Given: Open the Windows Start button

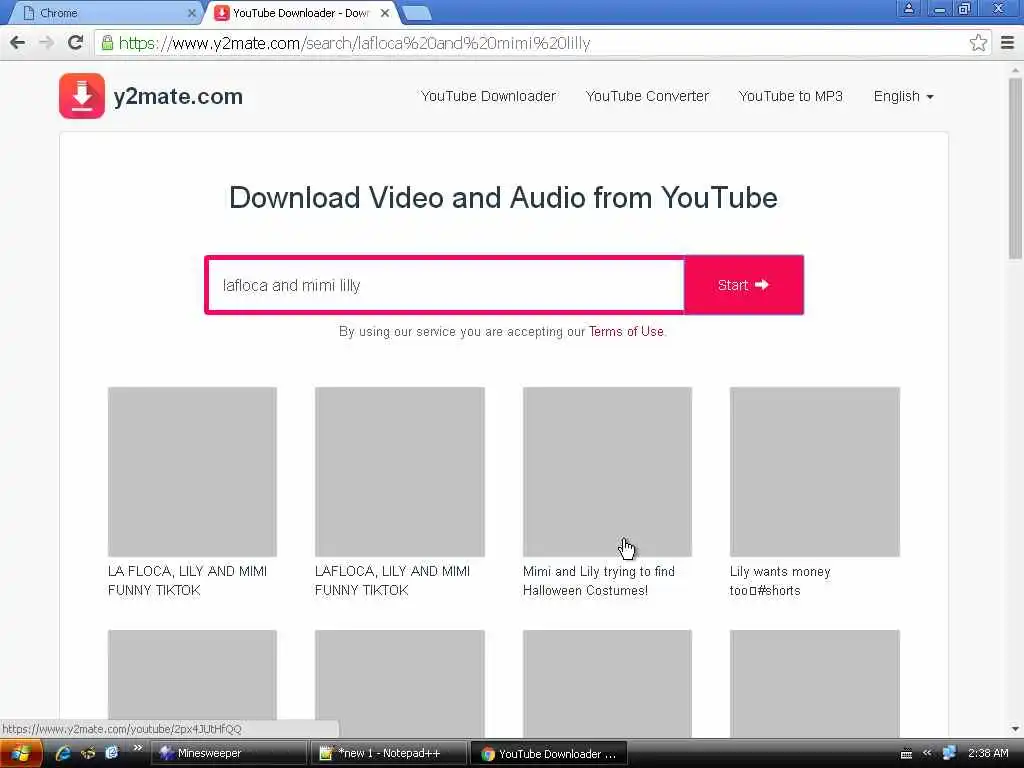Looking at the screenshot, I should (x=21, y=754).
